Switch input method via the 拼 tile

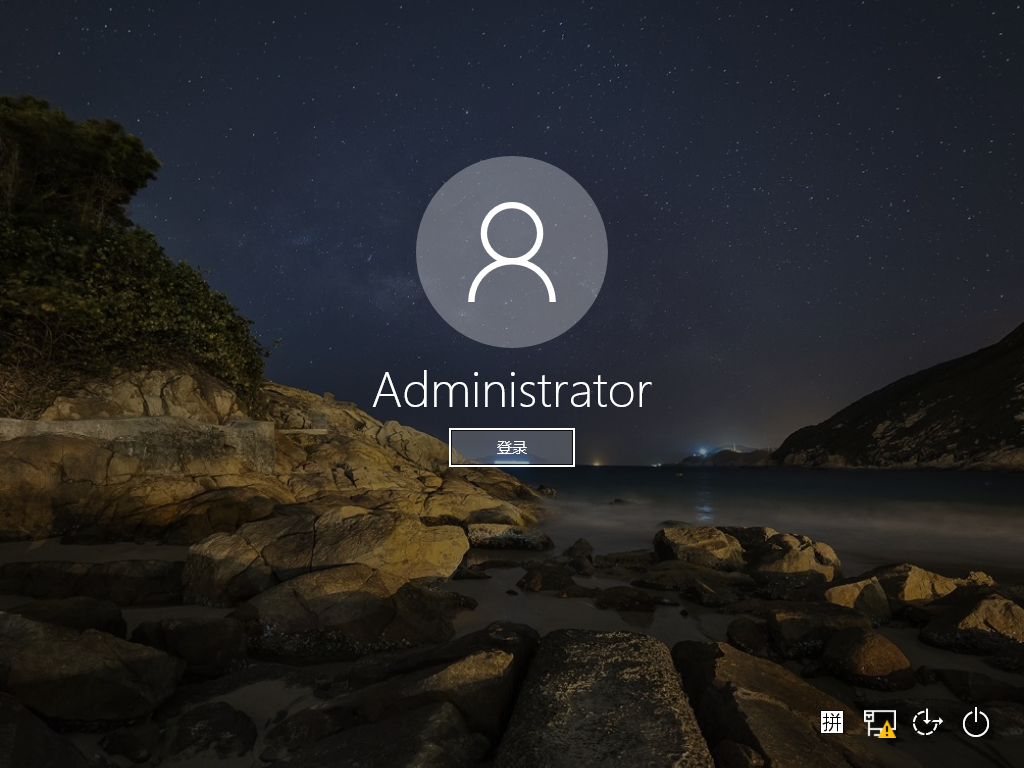[x=832, y=722]
